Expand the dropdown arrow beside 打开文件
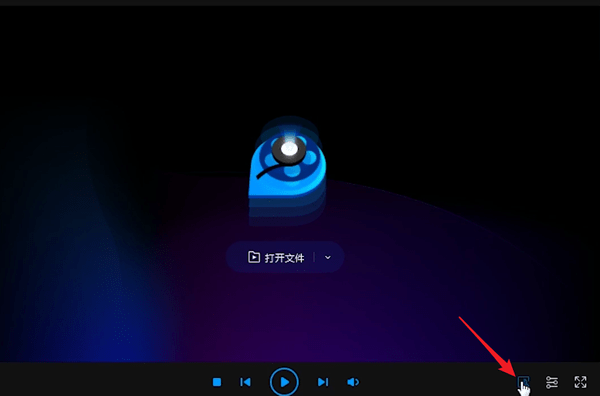The width and height of the screenshot is (600, 396). pyautogui.click(x=328, y=257)
